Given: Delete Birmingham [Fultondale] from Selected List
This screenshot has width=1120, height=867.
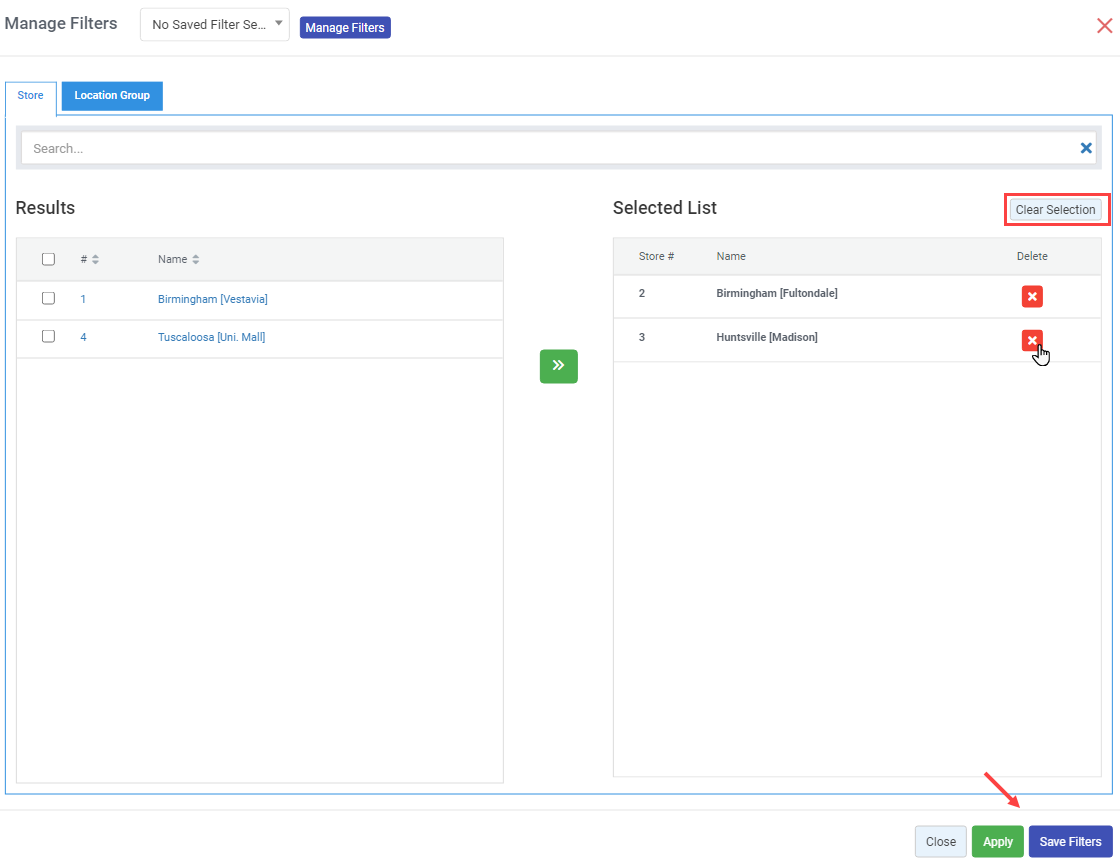Looking at the screenshot, I should pos(1032,296).
